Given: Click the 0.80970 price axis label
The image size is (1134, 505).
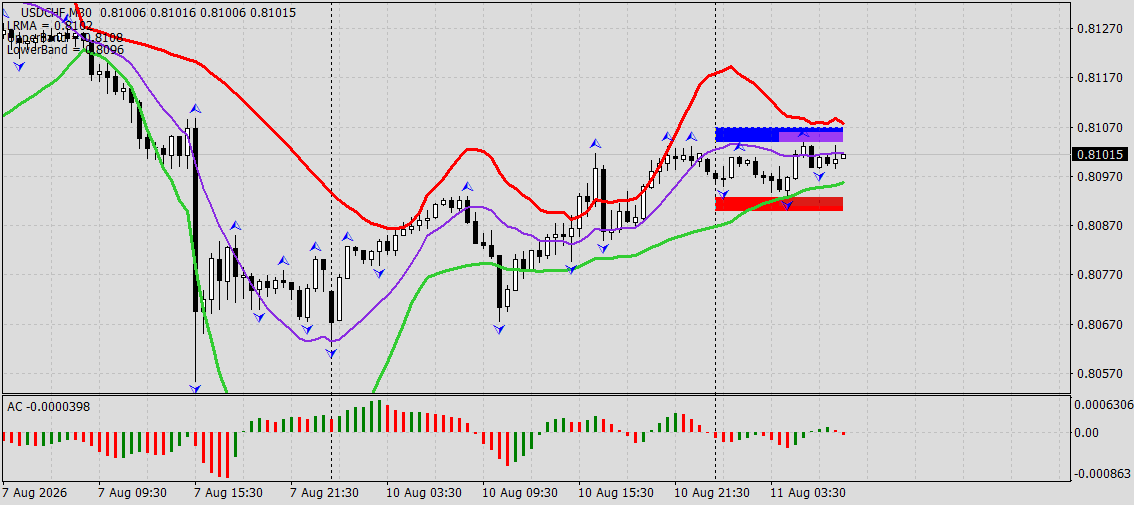Looking at the screenshot, I should coord(1098,177).
